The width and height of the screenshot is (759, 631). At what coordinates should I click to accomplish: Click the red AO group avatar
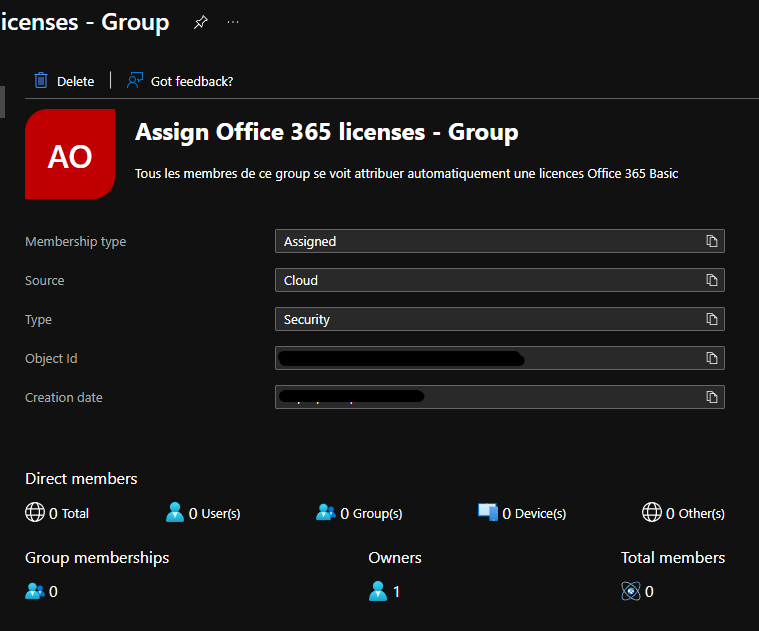click(70, 154)
